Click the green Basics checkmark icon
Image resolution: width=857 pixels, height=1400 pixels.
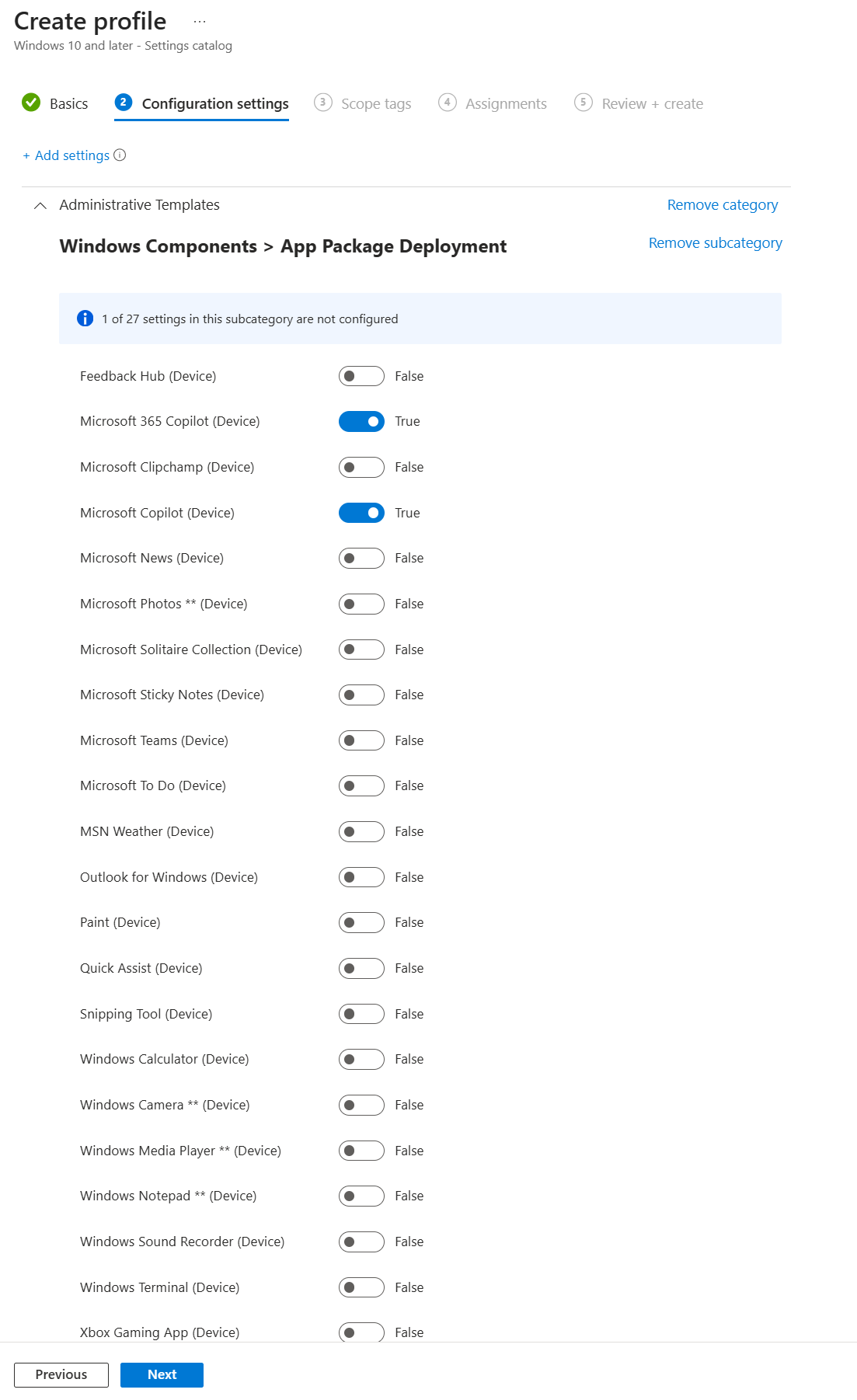point(31,103)
